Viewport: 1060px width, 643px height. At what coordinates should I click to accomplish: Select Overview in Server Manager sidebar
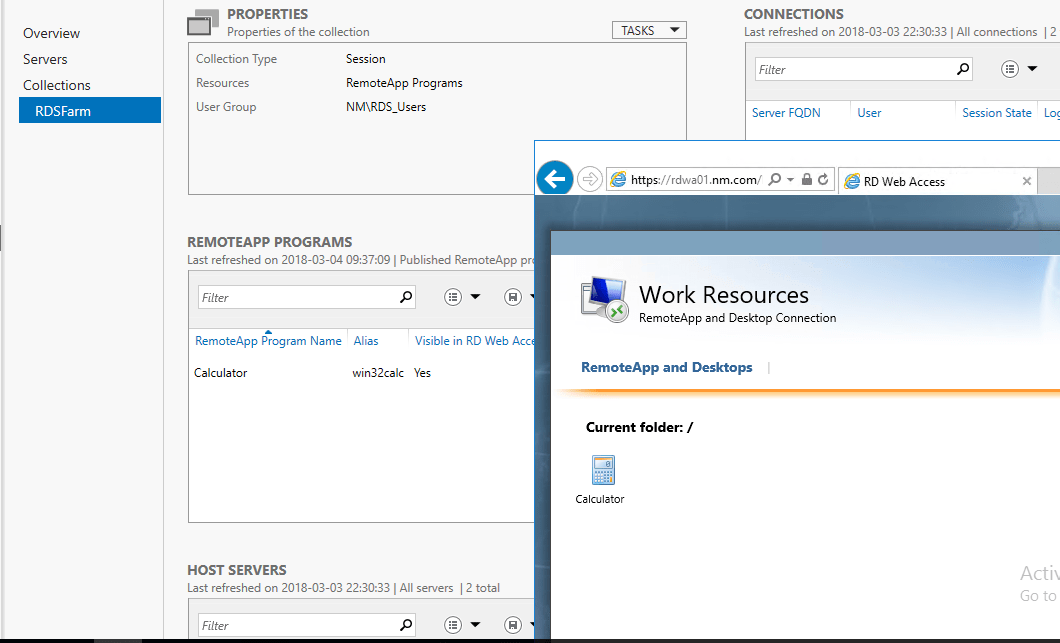[x=51, y=33]
